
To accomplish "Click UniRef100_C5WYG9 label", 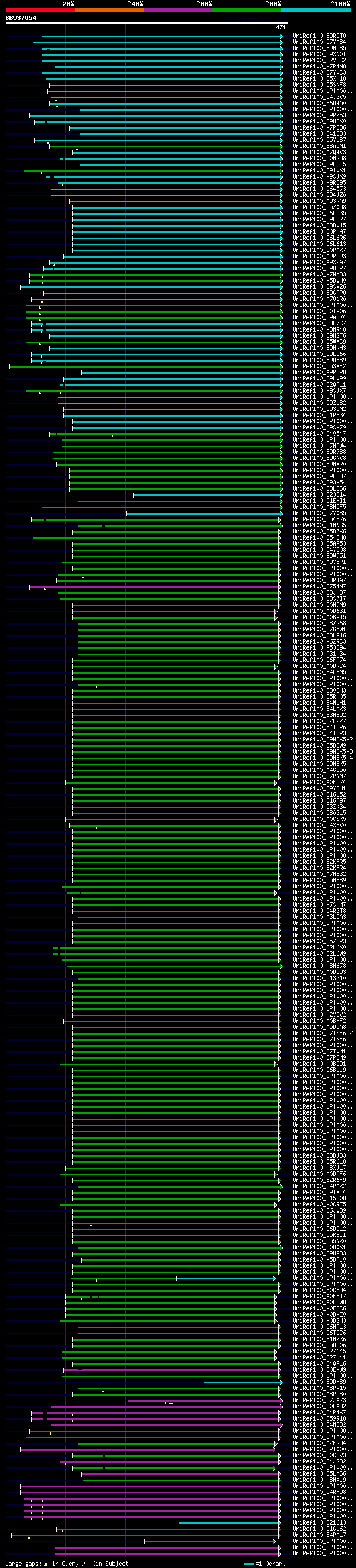I will pos(319,342).
